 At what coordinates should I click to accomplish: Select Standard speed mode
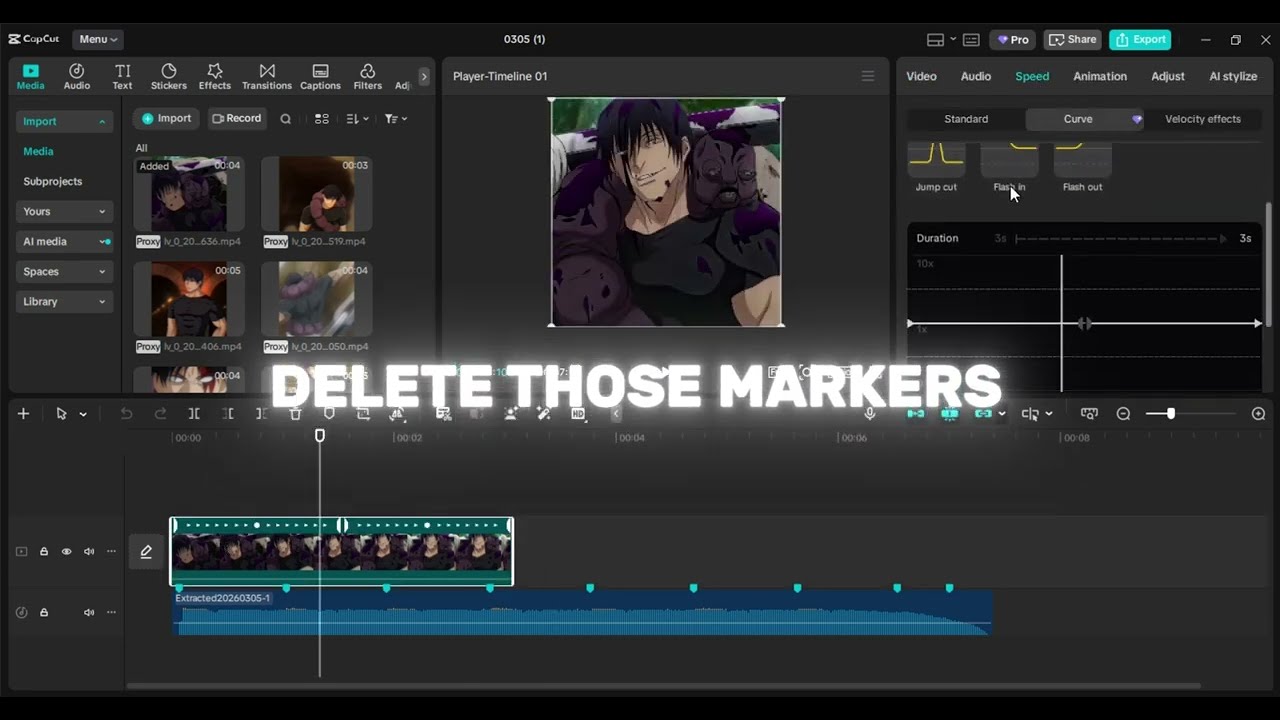pos(966,119)
